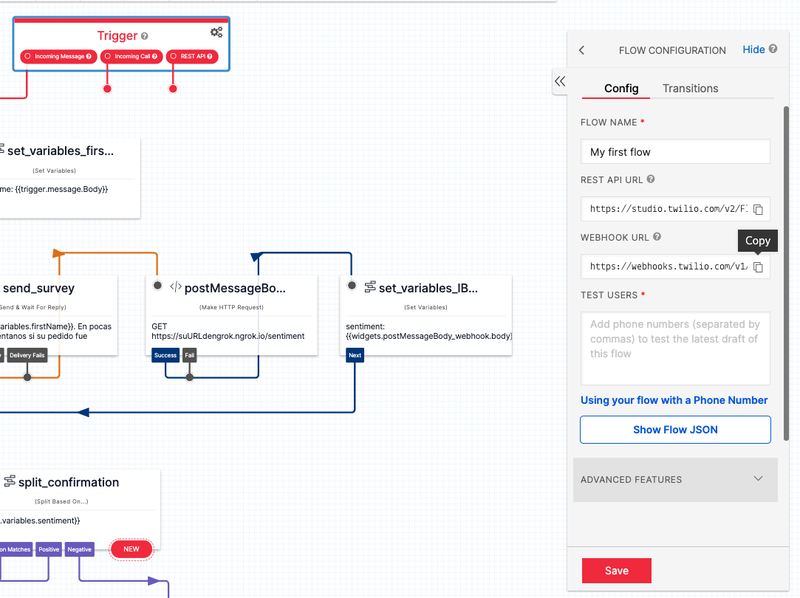Viewport: 800px width, 598px height.
Task: Click the help icon beside Trigger title
Action: coord(145,36)
